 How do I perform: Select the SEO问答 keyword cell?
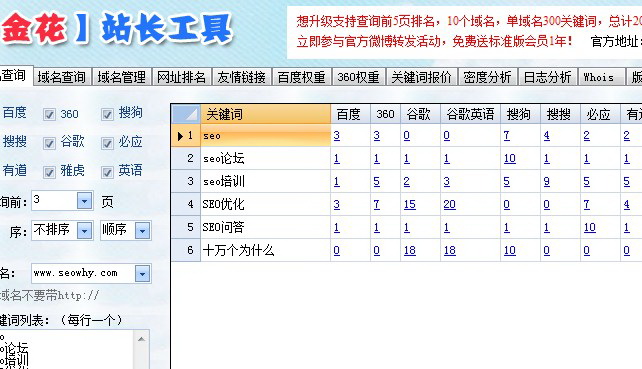click(265, 227)
